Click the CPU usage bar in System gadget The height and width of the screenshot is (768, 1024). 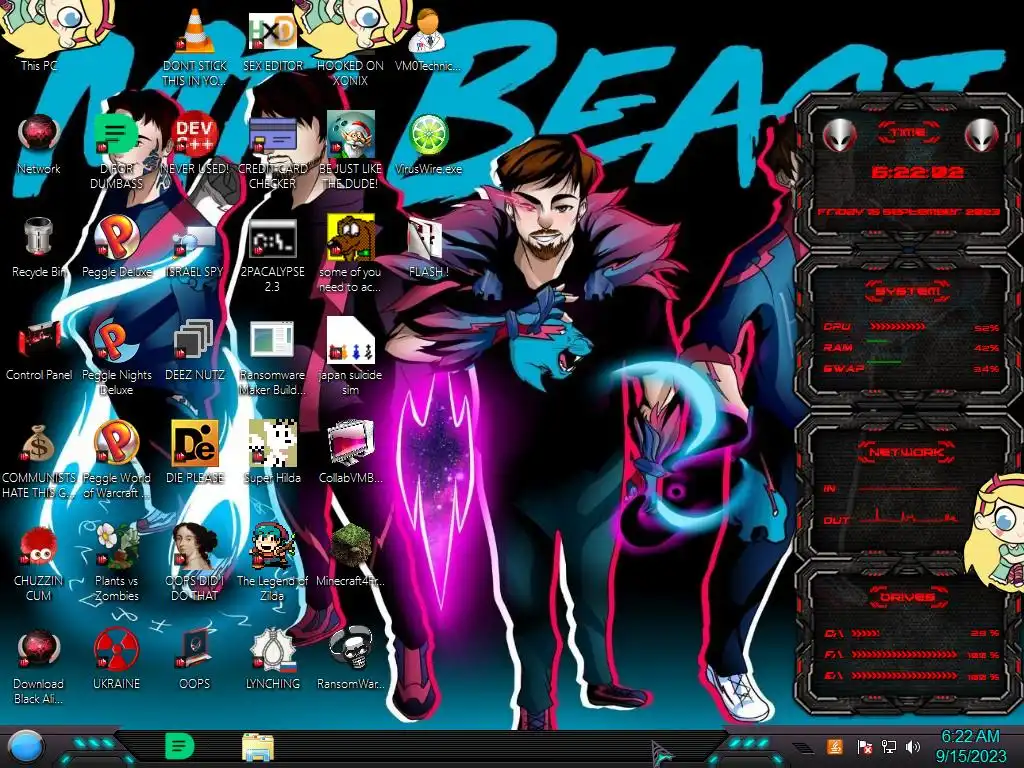[x=897, y=327]
